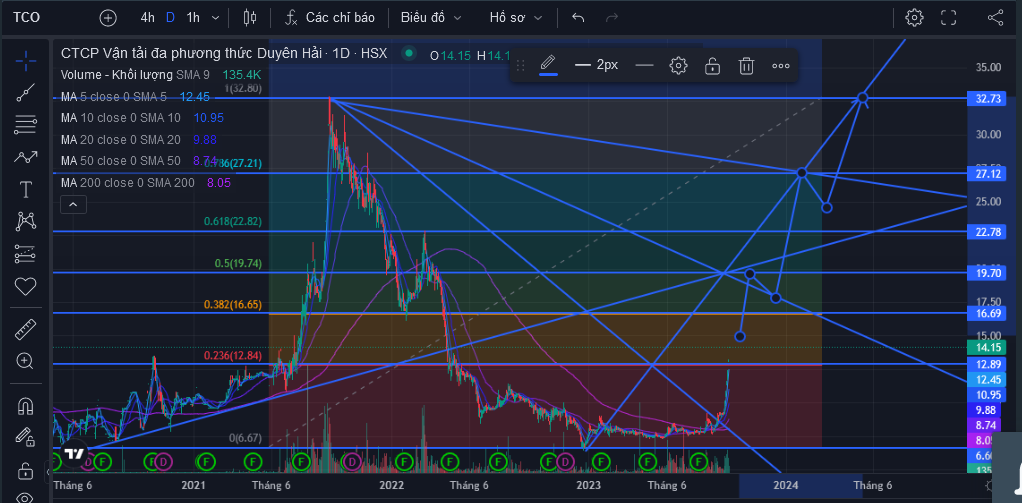Screen dimensions: 1022x503
Task: Open the patterns drawing tools group
Action: click(25, 157)
